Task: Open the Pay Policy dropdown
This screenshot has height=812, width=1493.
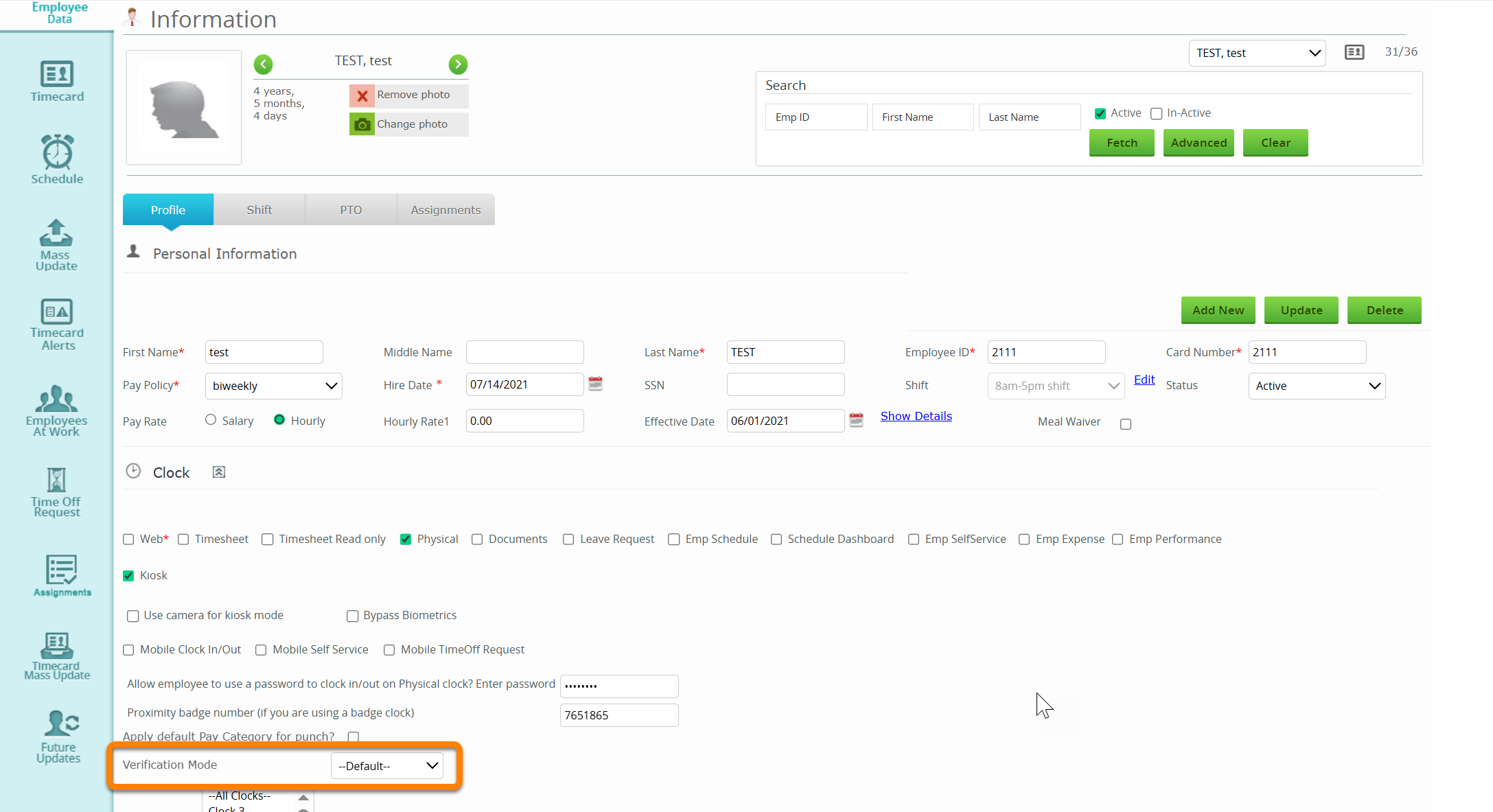Action: [273, 386]
